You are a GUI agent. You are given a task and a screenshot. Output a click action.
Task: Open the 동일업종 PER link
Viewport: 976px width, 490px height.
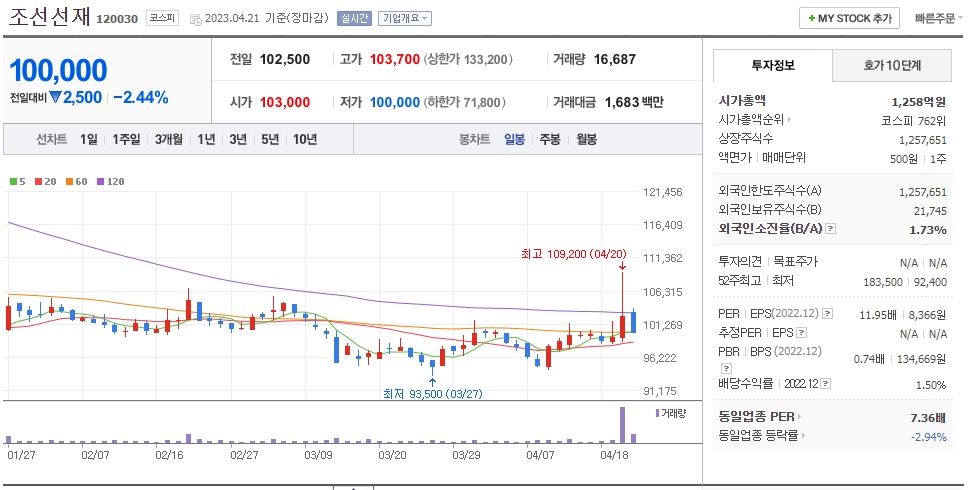pos(759,417)
